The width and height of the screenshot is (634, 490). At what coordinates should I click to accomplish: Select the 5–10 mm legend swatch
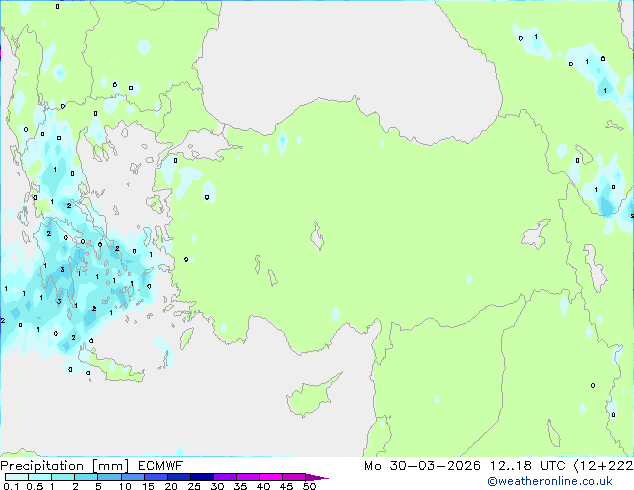[x=109, y=477]
